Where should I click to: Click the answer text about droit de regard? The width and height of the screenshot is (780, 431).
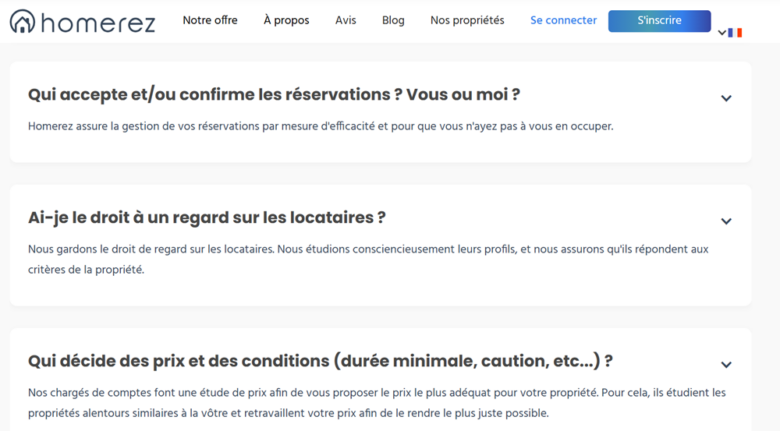pos(368,259)
